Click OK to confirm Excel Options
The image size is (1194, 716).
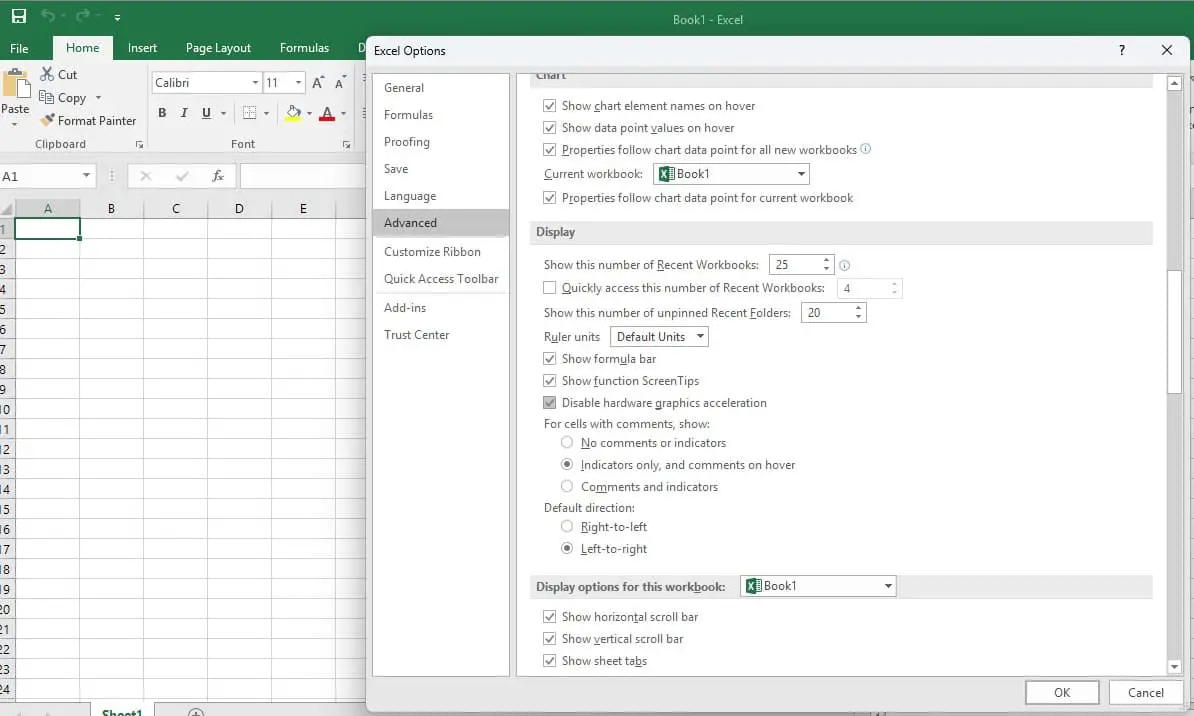[x=1062, y=692]
